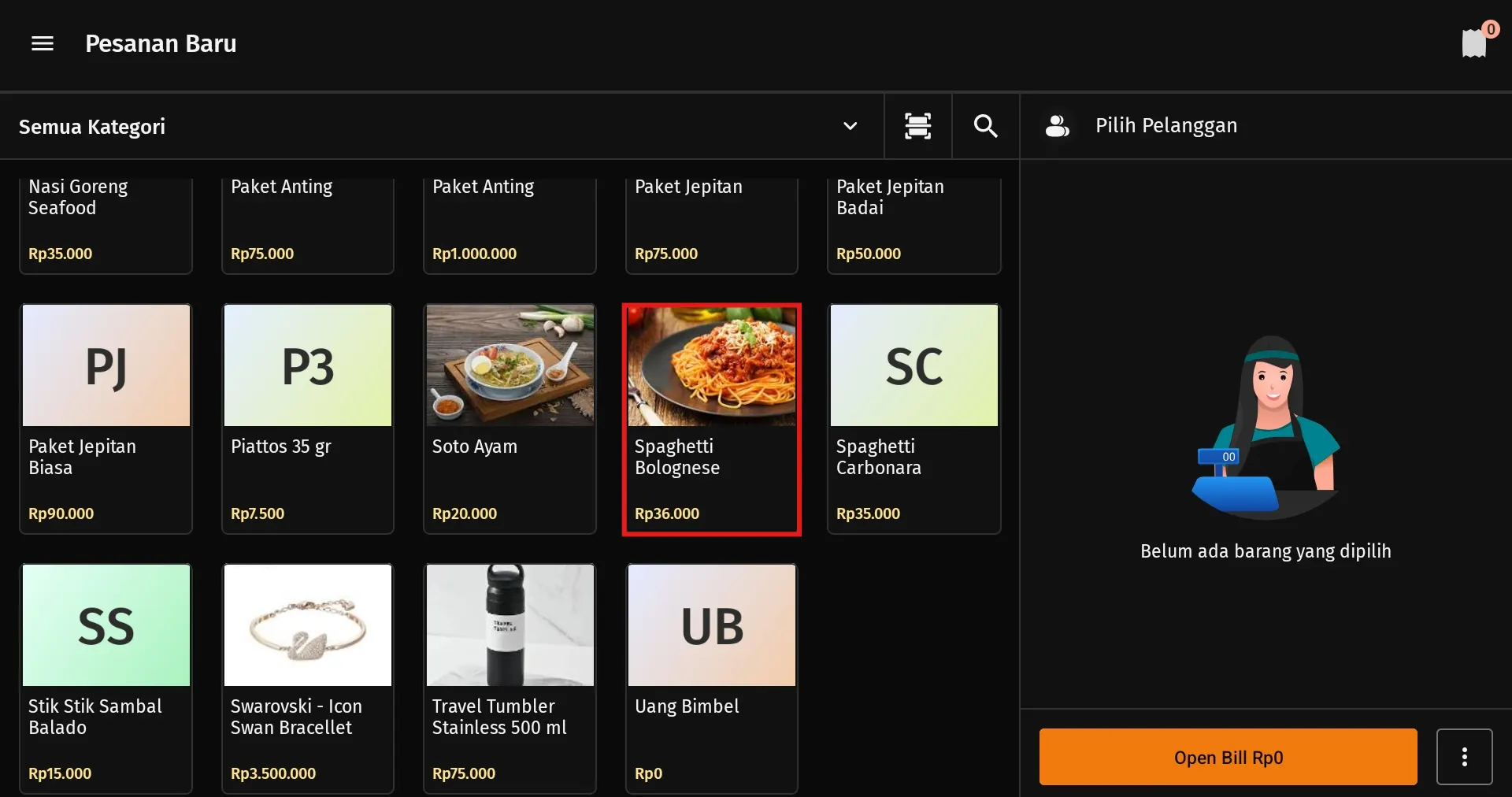Open the hamburger navigation menu

[x=42, y=44]
